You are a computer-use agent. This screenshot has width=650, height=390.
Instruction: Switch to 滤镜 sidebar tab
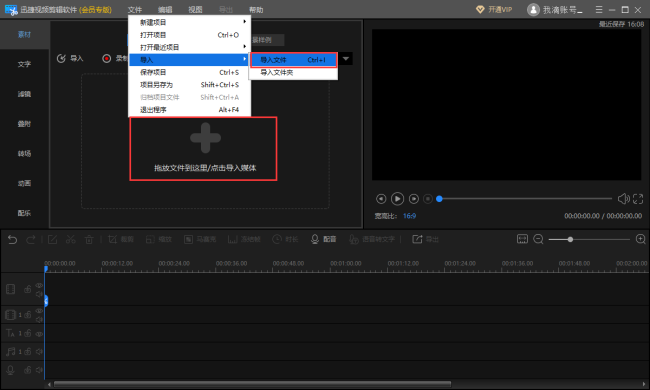[24, 94]
